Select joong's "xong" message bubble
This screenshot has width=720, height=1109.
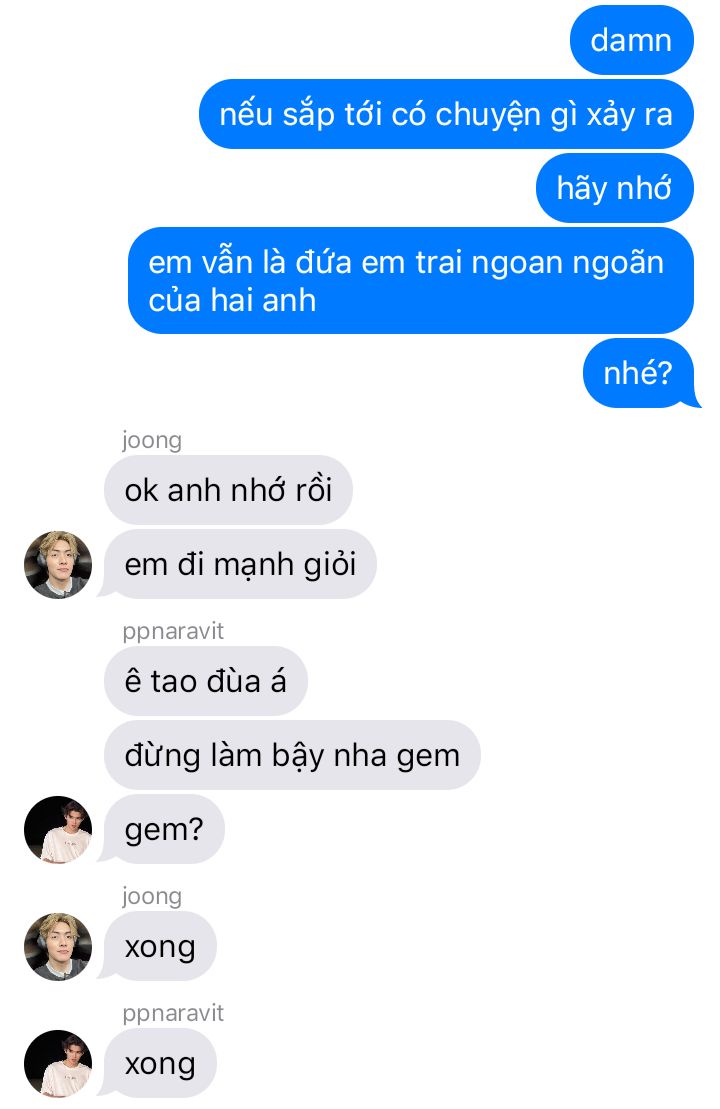[x=159, y=946]
